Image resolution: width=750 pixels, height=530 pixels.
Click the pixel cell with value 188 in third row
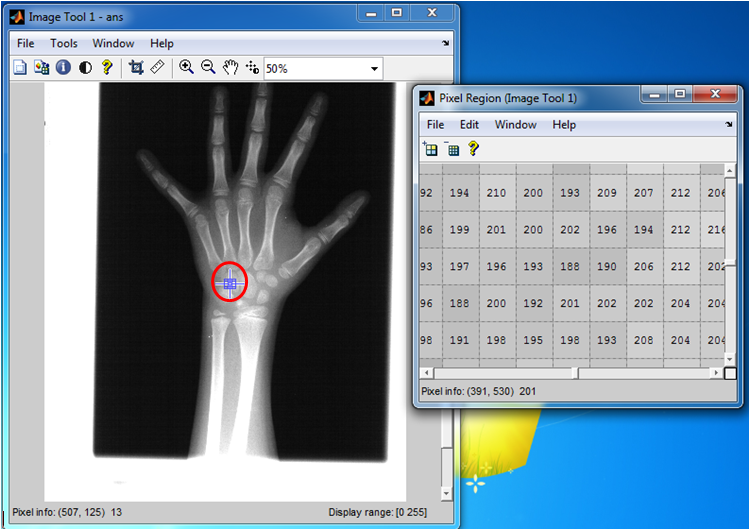[570, 266]
